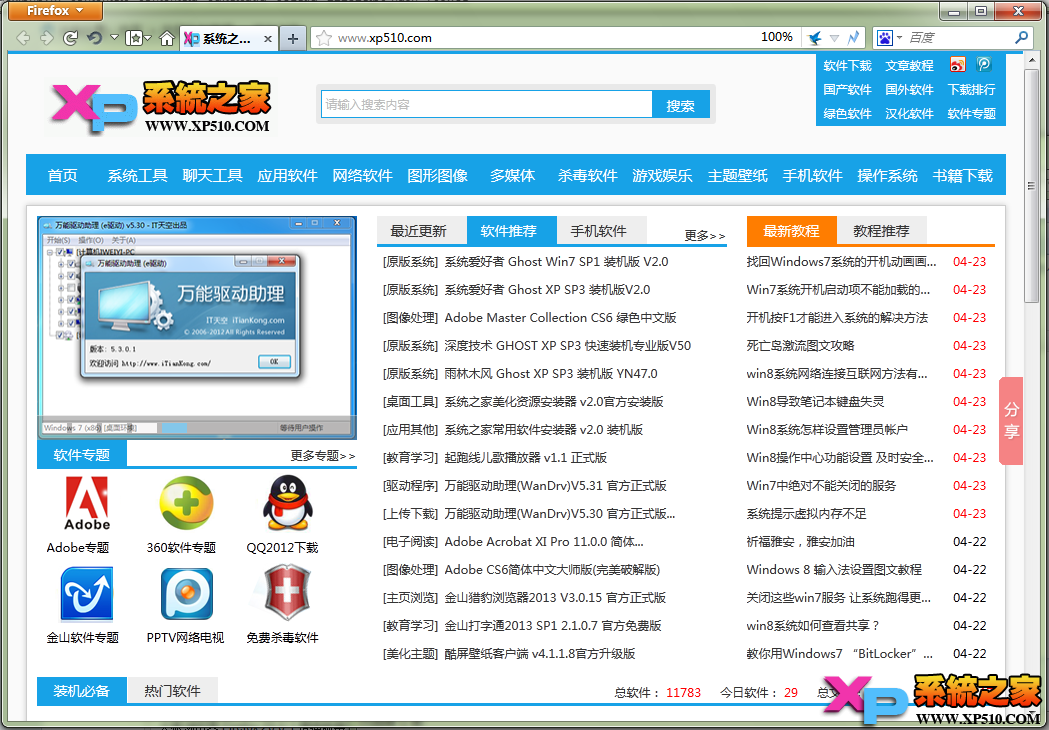Click the 100% zoom indicator

pyautogui.click(x=777, y=37)
